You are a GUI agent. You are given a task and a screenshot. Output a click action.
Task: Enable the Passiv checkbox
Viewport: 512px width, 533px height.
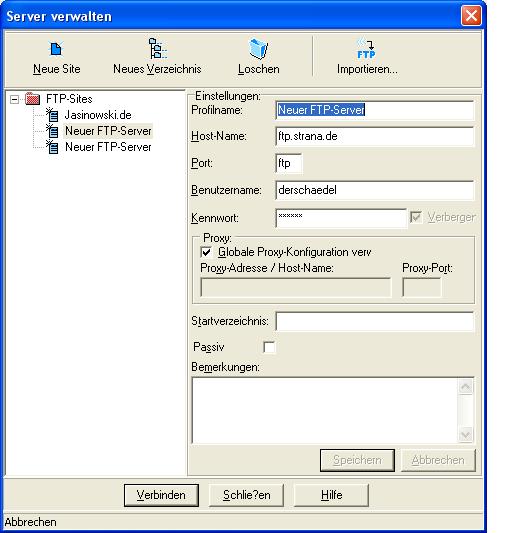pos(269,347)
